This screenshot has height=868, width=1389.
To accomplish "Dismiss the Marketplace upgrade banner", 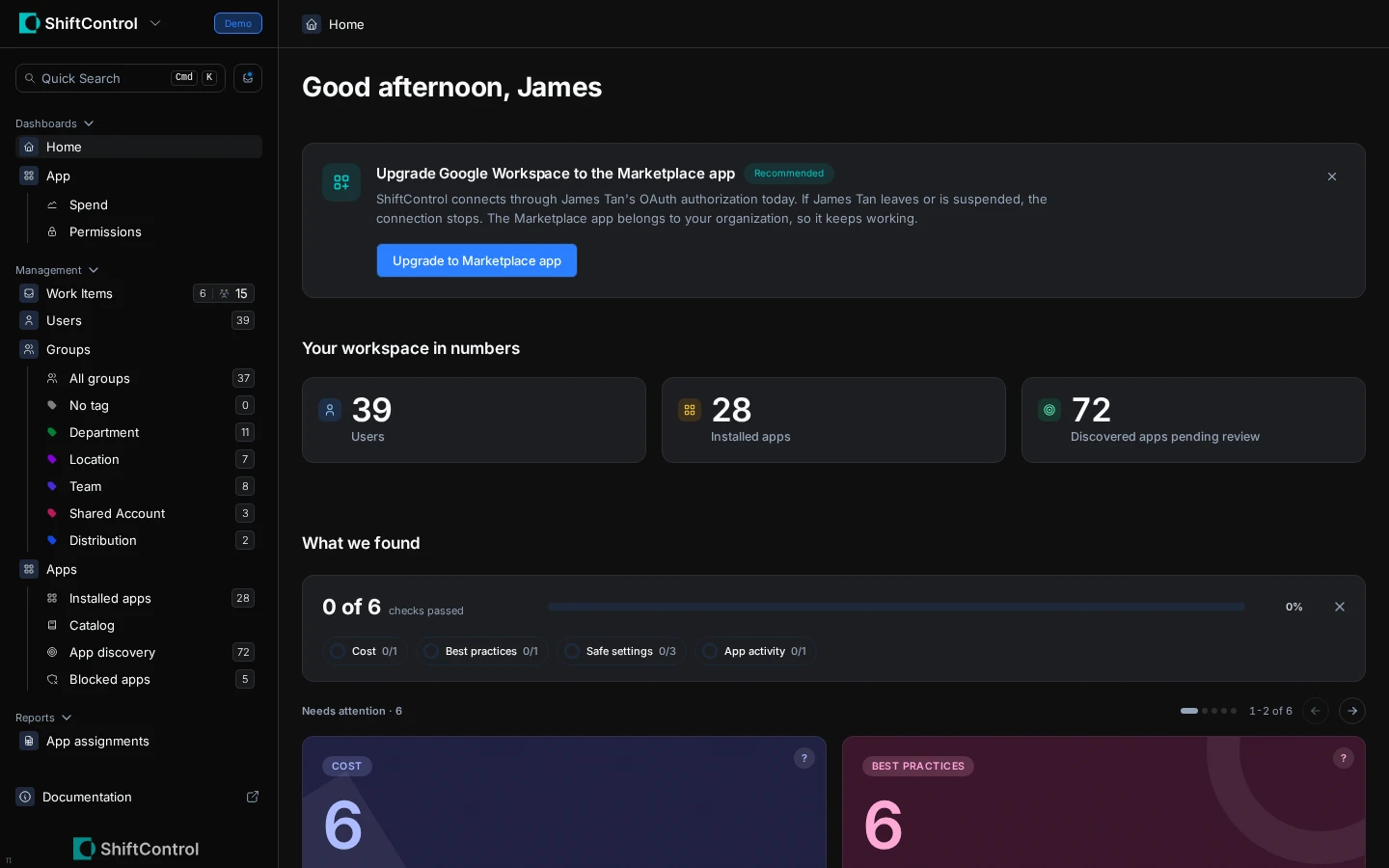I will pos(1332,176).
